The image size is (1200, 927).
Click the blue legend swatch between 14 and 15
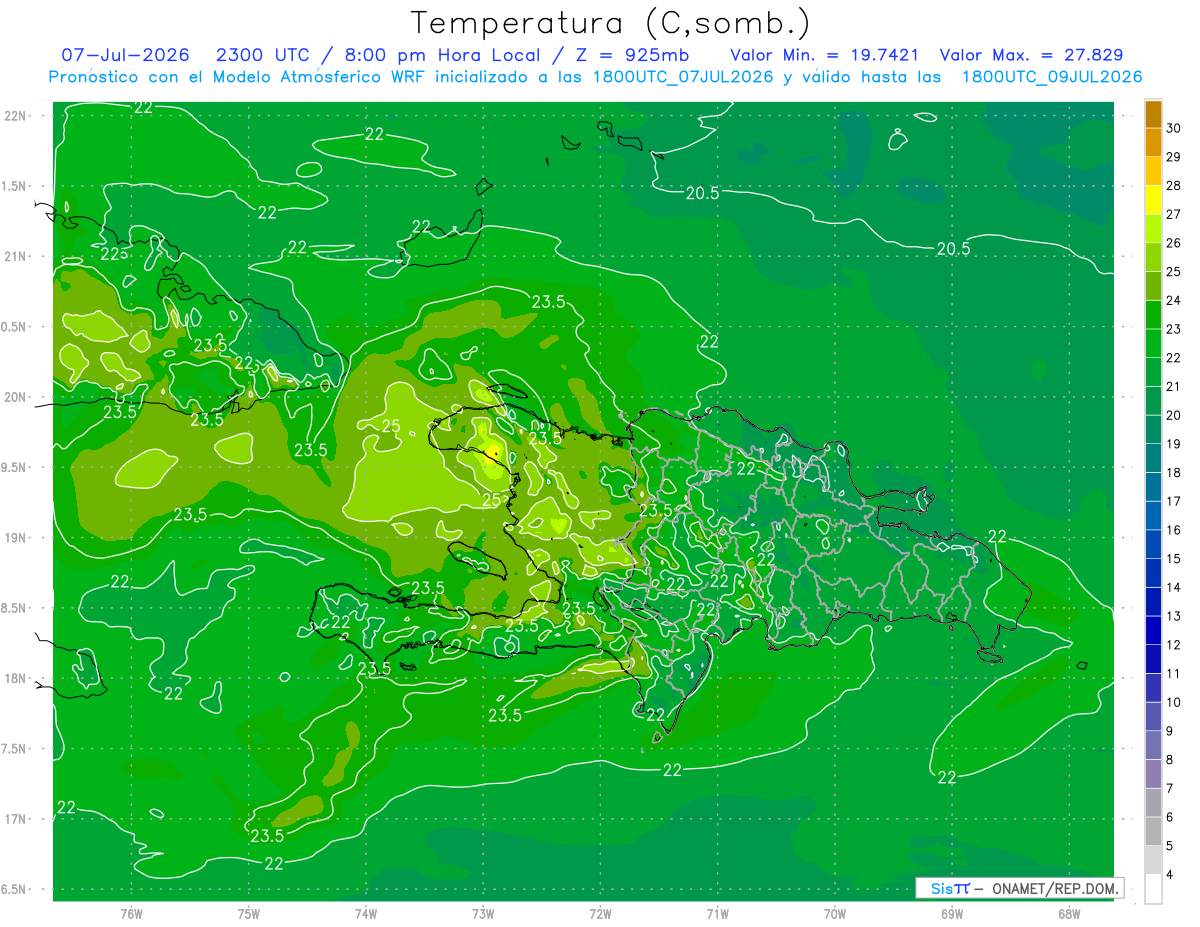pos(1153,573)
